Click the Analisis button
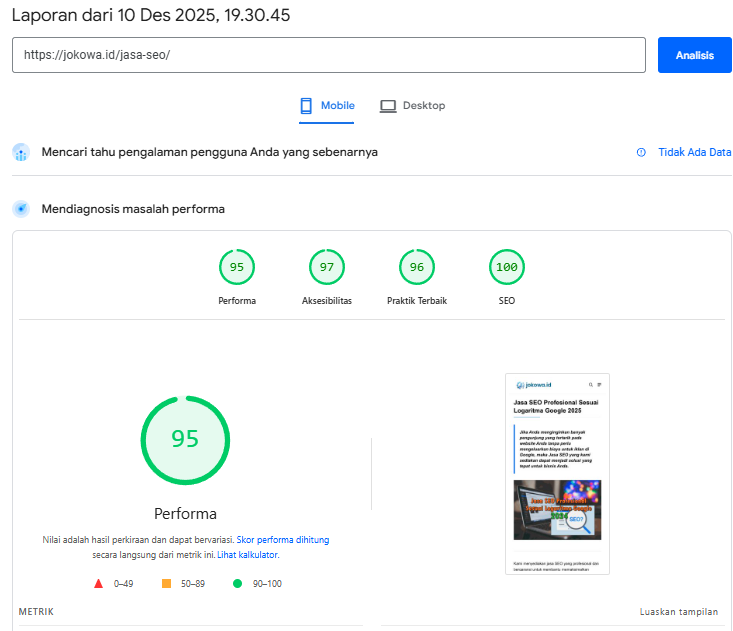This screenshot has width=733, height=631. click(694, 55)
